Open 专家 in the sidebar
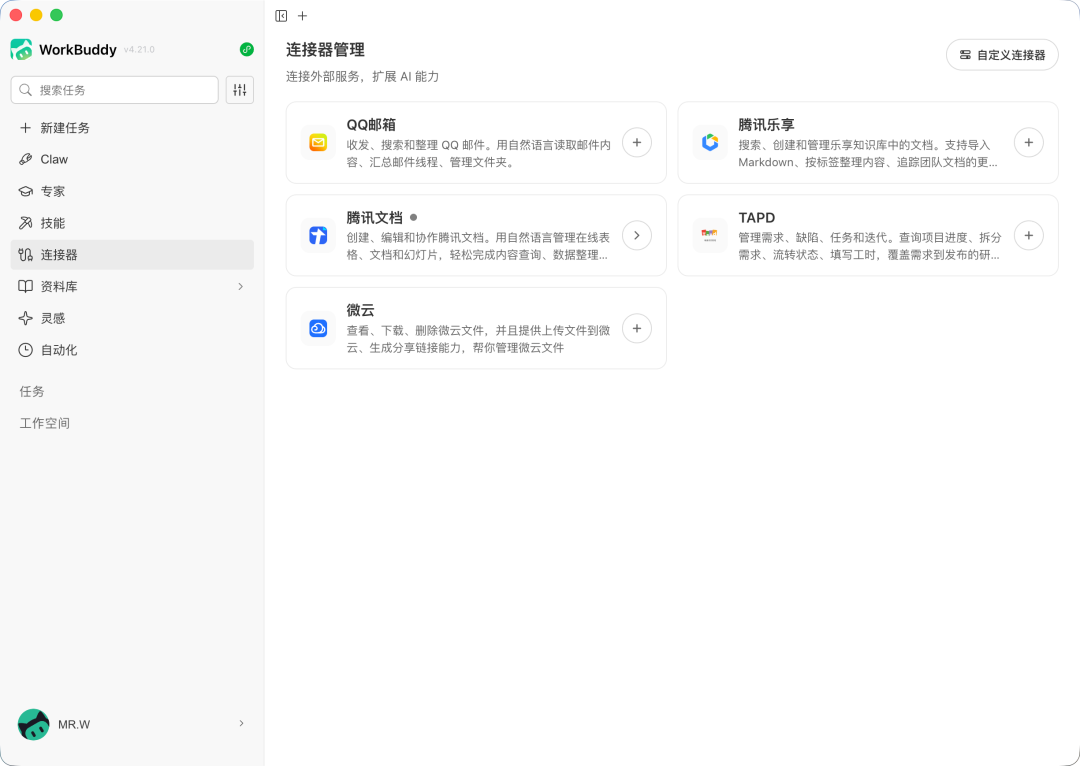Image resolution: width=1080 pixels, height=766 pixels. pyautogui.click(x=132, y=192)
